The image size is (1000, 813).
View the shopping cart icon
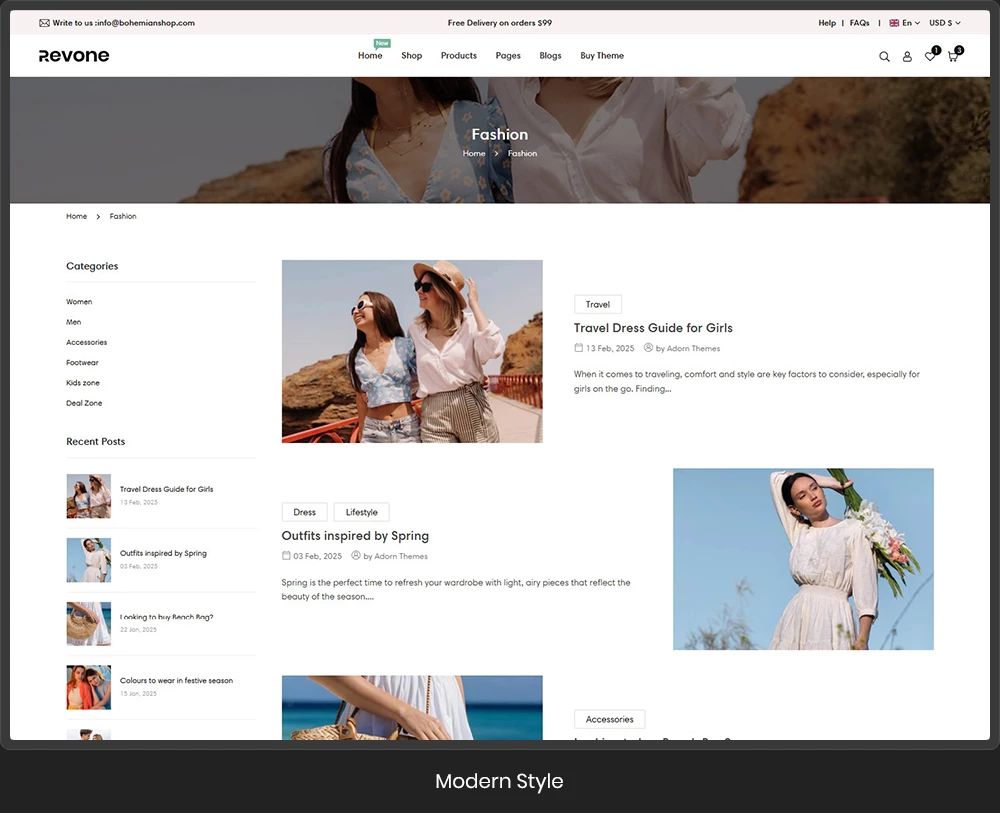[952, 57]
